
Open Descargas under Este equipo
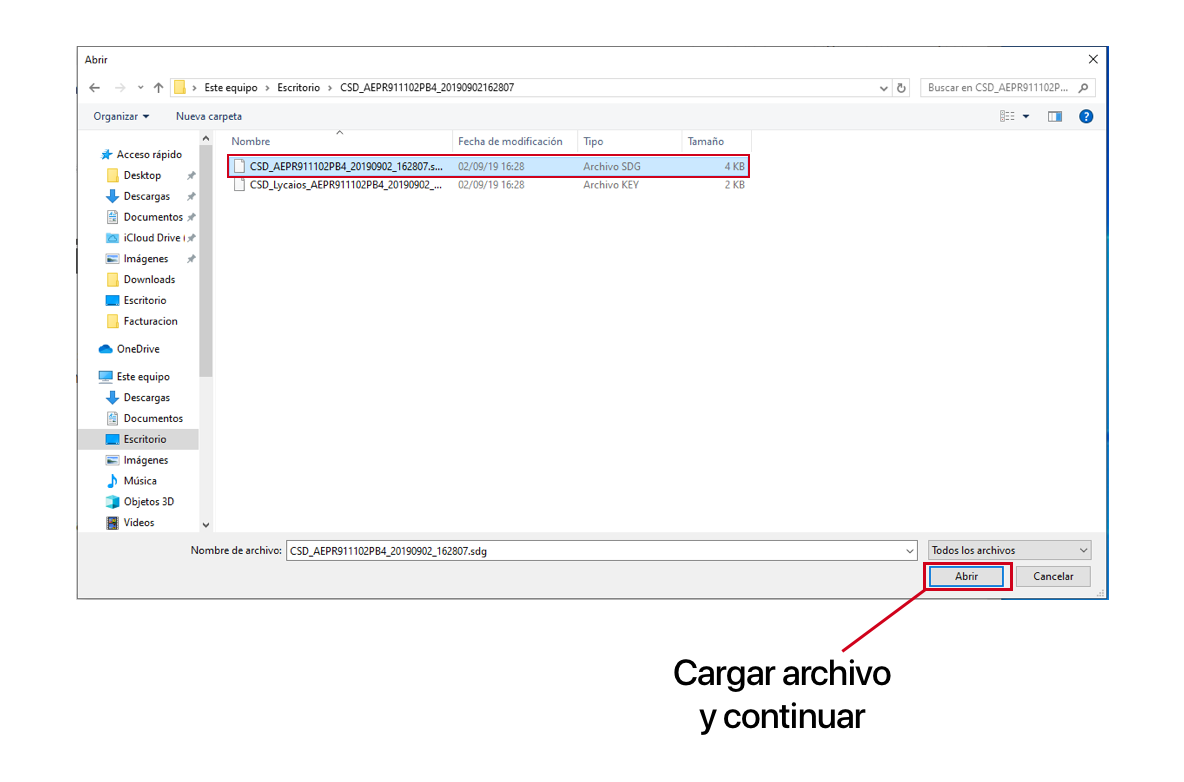[x=146, y=398]
